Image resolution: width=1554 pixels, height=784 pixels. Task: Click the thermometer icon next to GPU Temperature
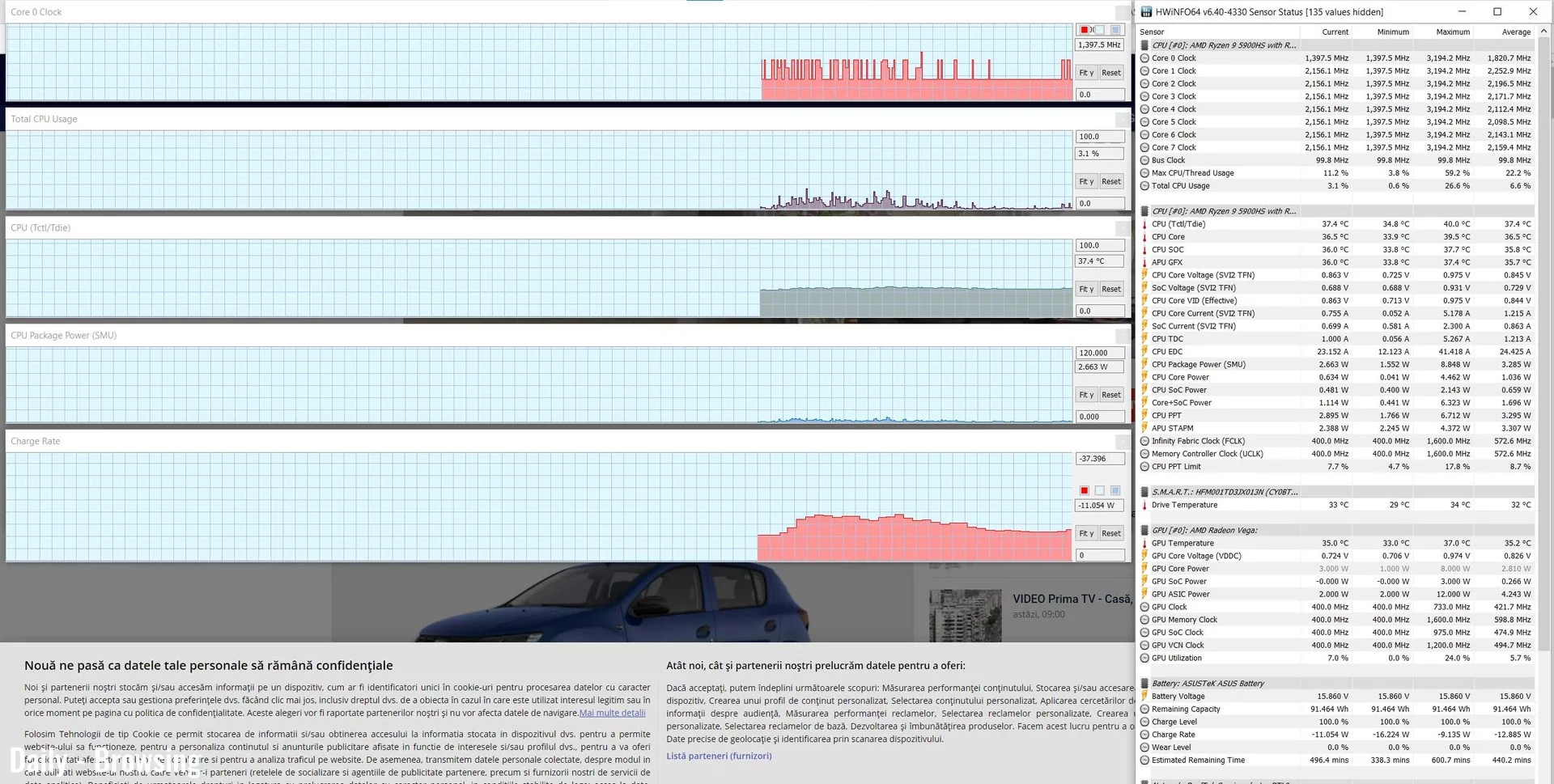(1144, 544)
